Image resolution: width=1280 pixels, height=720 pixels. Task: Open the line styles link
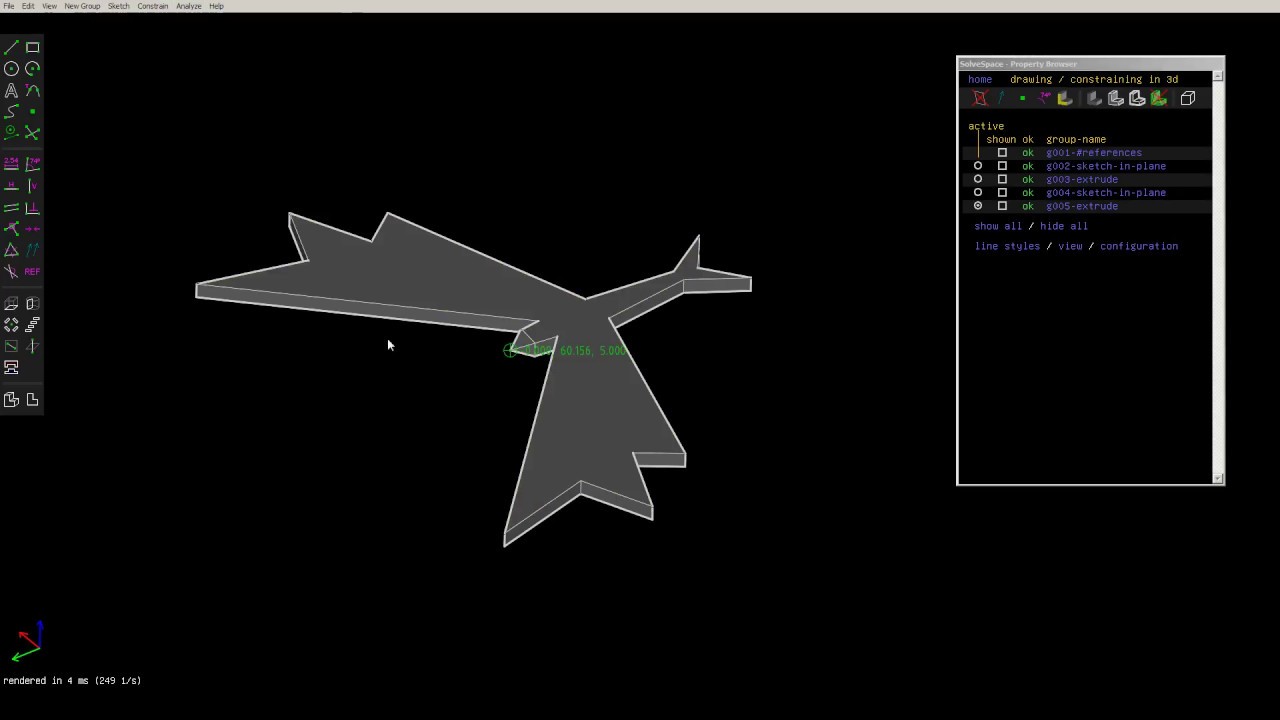click(1007, 246)
